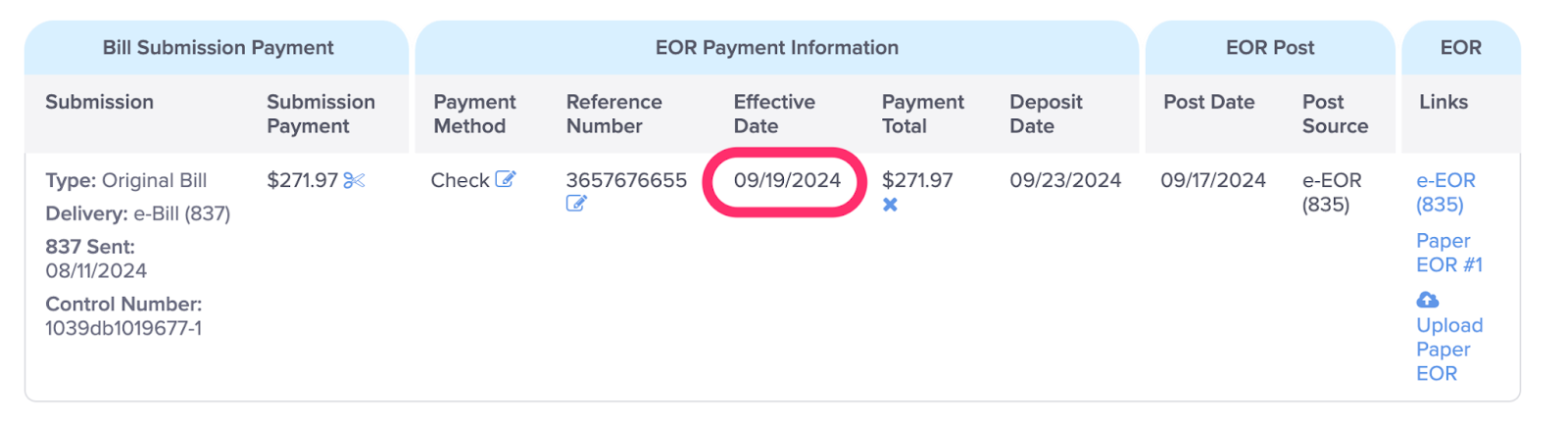Select the circled effective date 09/19/2024
The image size is (1568, 421).
[x=787, y=180]
